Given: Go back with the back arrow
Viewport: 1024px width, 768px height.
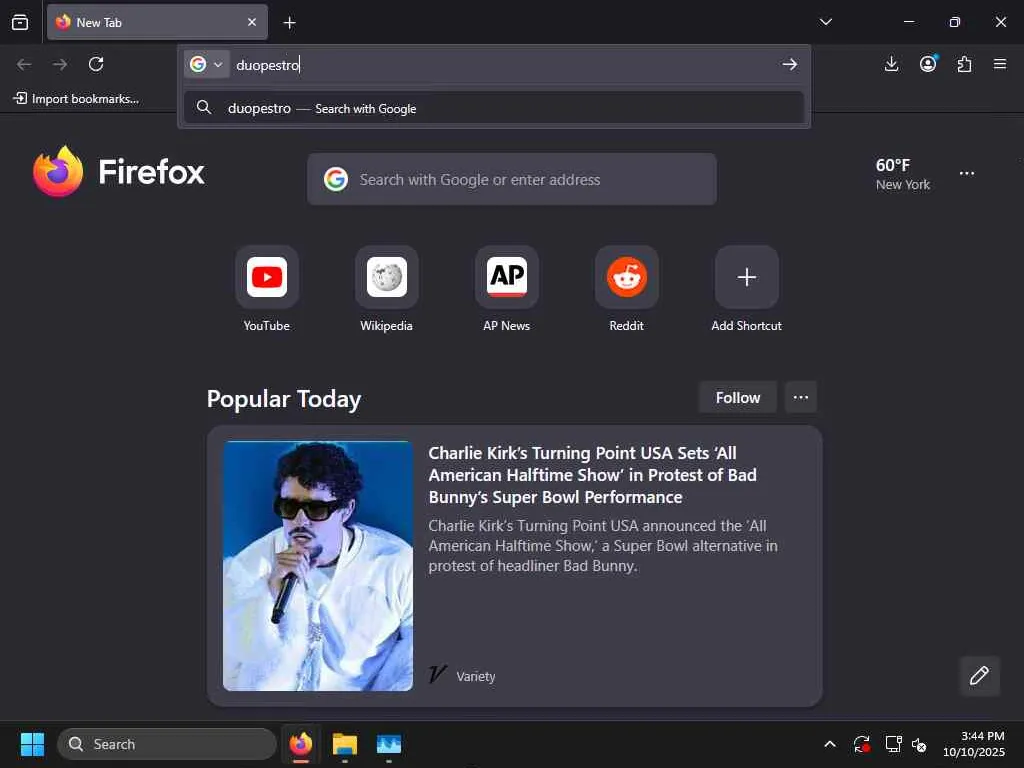Looking at the screenshot, I should tap(24, 64).
